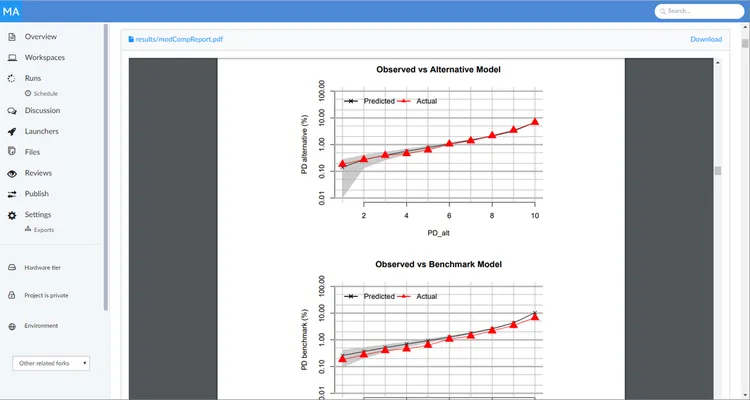This screenshot has height=400, width=750.
Task: Open Launchers from the sidebar
Action: tap(42, 131)
